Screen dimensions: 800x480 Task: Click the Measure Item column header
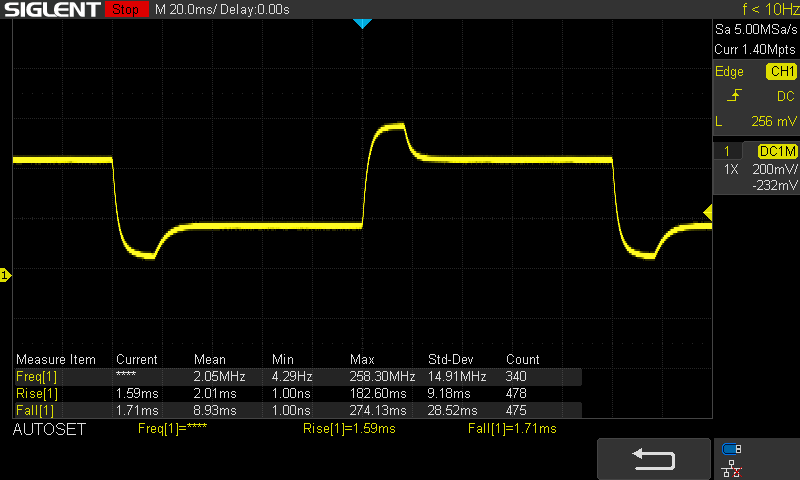[x=56, y=360]
